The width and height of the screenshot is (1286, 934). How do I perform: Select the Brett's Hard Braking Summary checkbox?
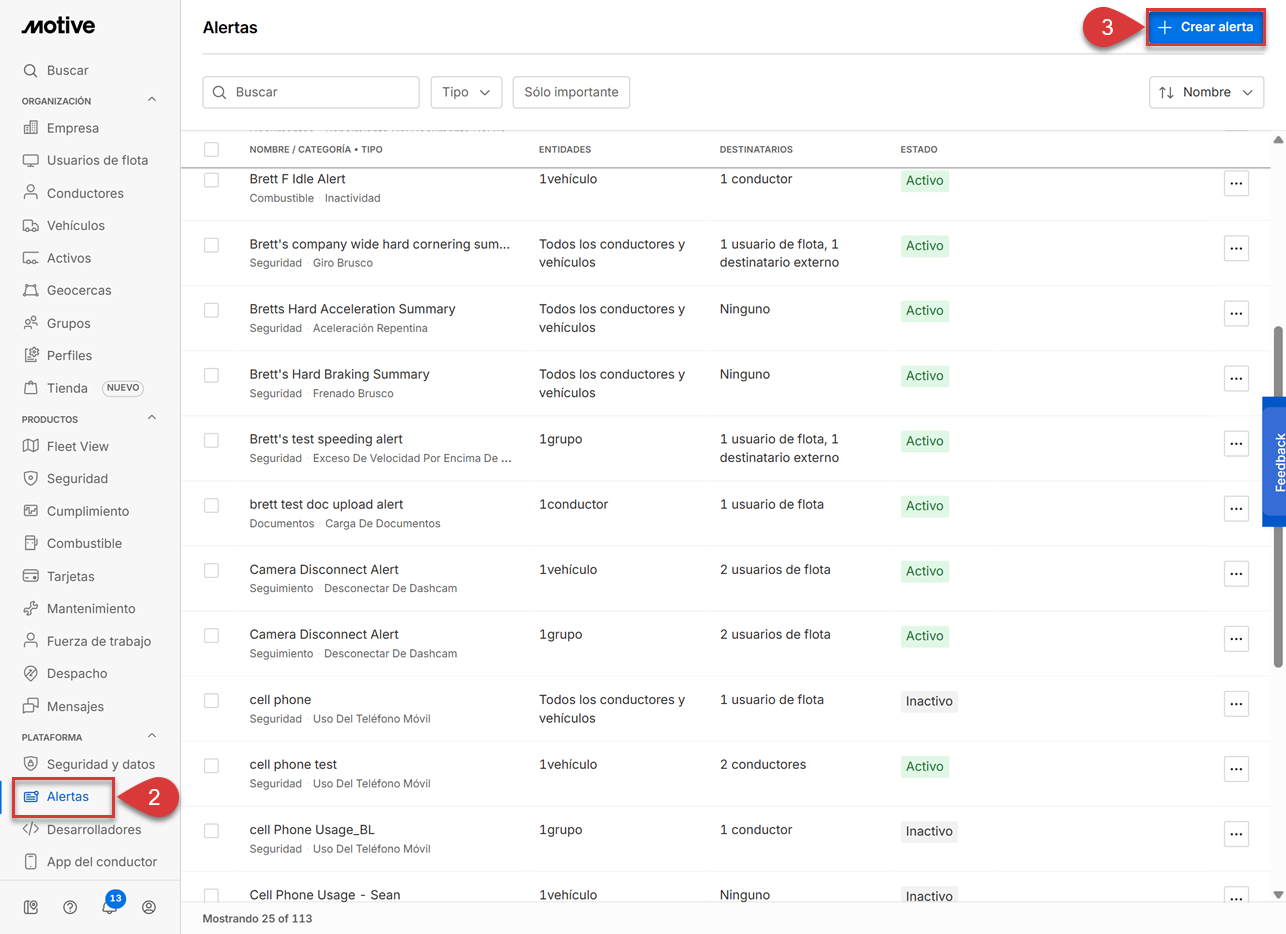click(211, 375)
